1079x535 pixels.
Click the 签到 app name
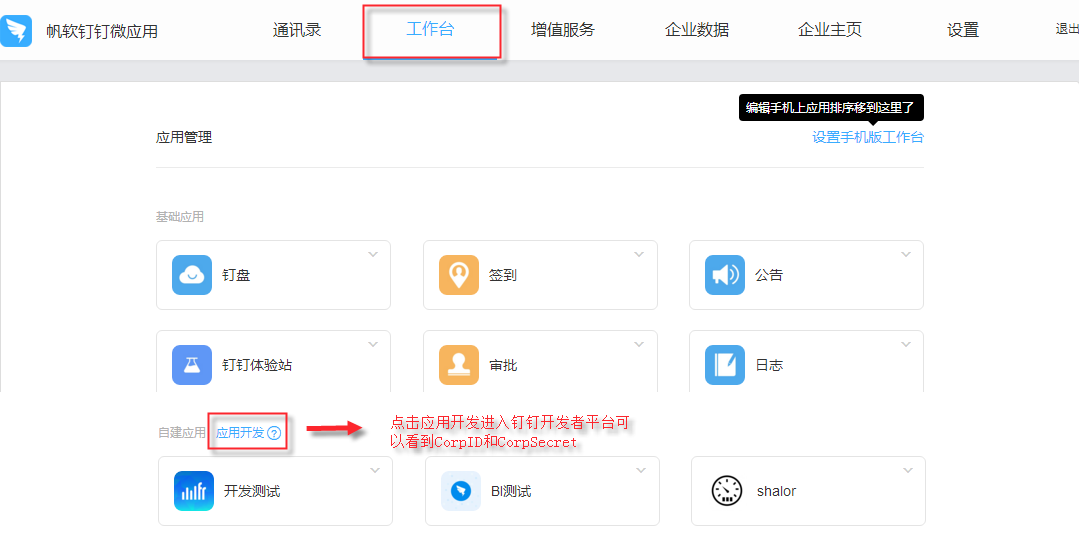click(503, 275)
